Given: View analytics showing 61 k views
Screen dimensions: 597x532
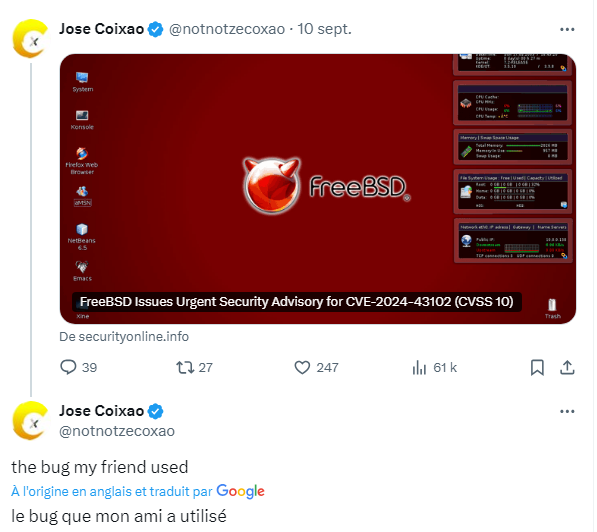Looking at the screenshot, I should click(x=434, y=367).
